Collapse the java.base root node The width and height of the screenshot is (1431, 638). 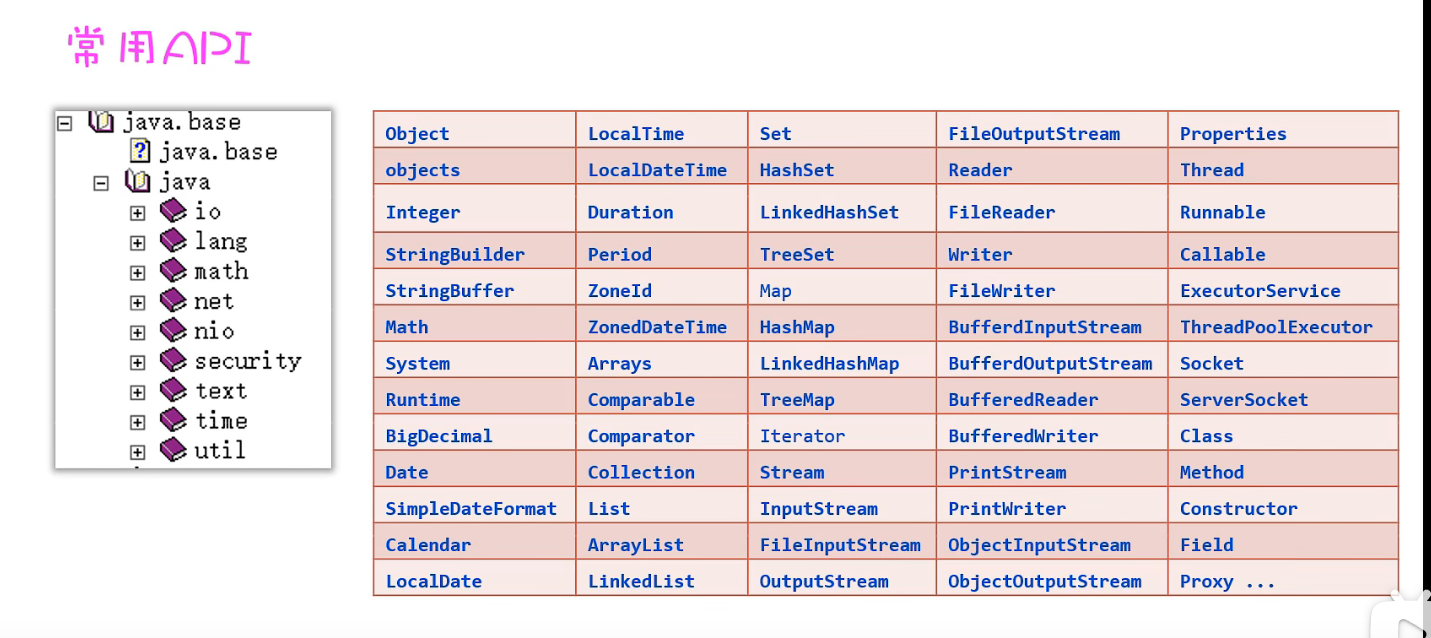(x=65, y=123)
